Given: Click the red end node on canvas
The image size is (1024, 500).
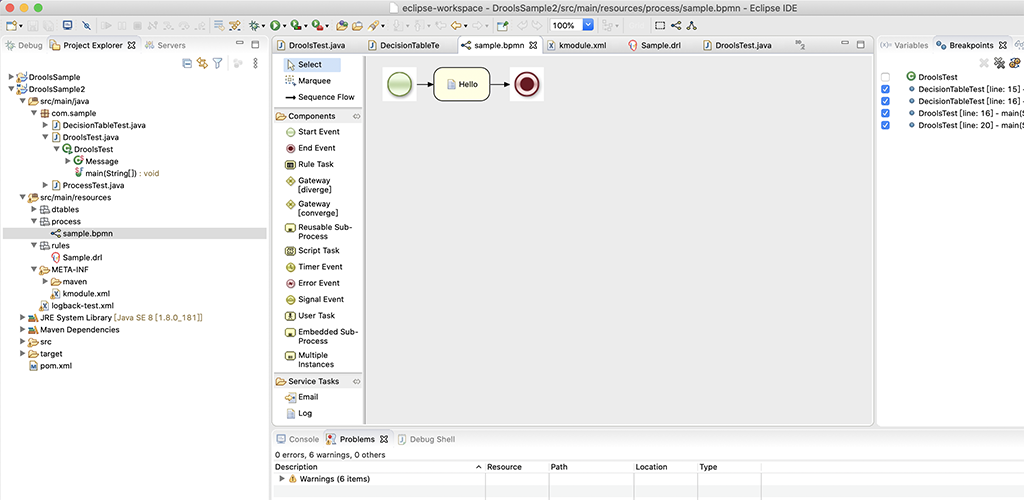Looking at the screenshot, I should pos(526,84).
